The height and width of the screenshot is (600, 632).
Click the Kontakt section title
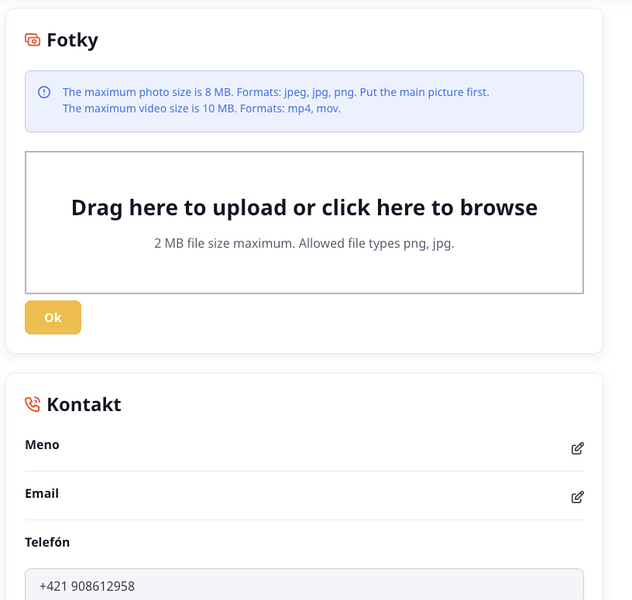pos(84,405)
